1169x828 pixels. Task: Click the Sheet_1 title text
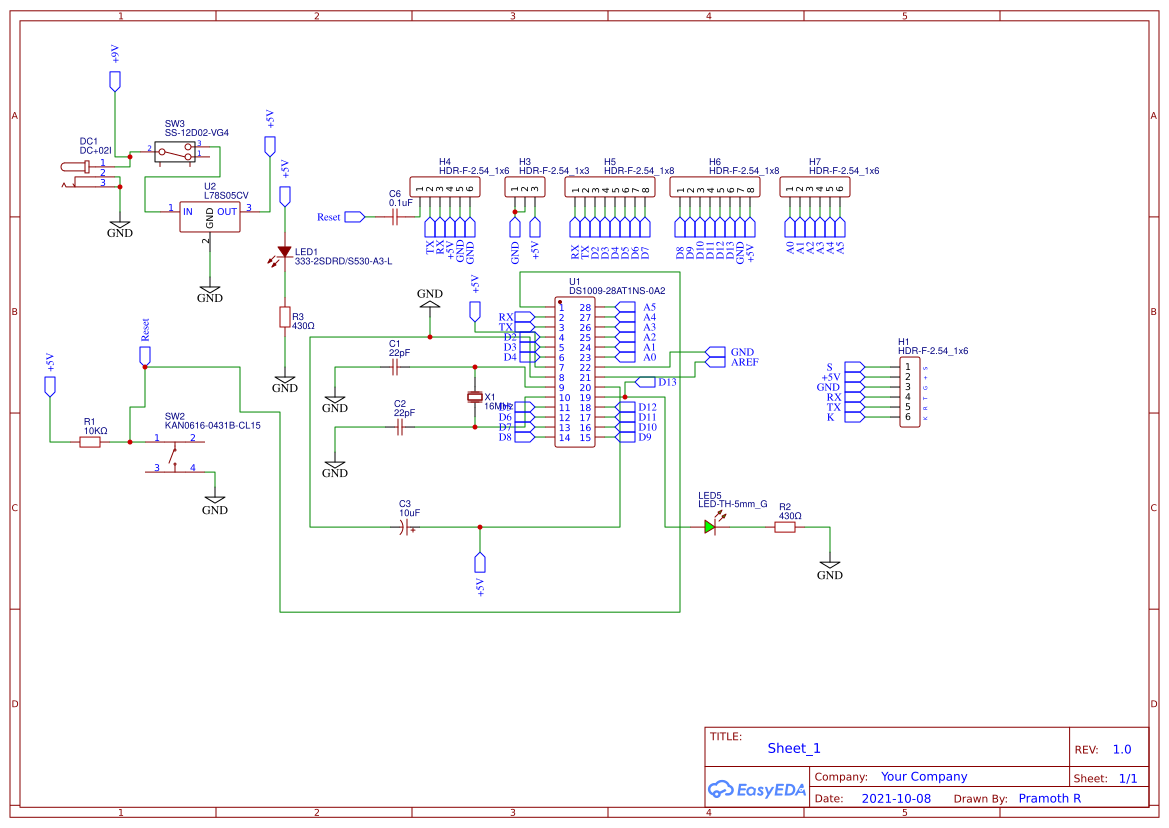[792, 747]
